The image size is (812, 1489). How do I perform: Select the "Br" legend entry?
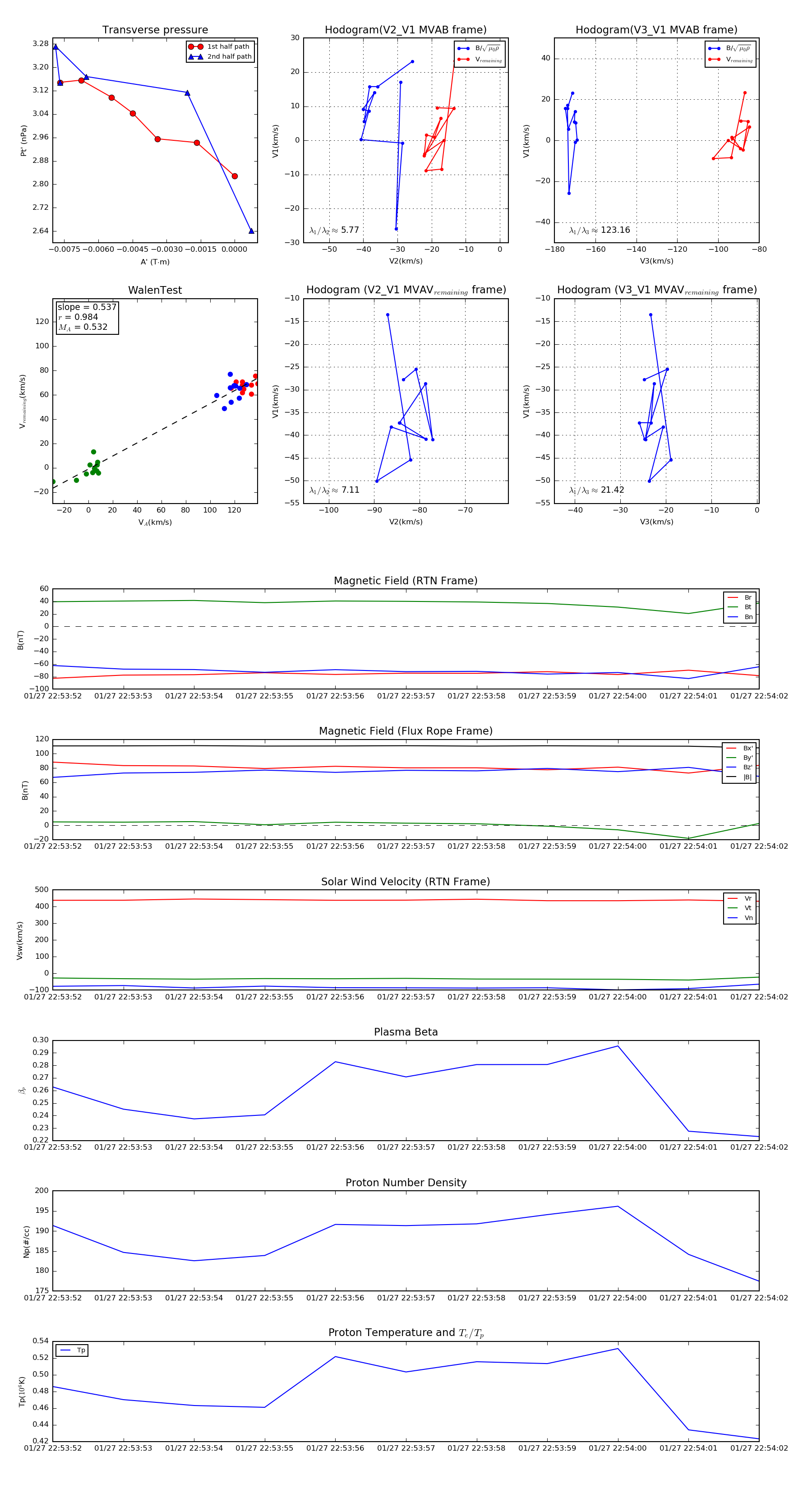(740, 598)
